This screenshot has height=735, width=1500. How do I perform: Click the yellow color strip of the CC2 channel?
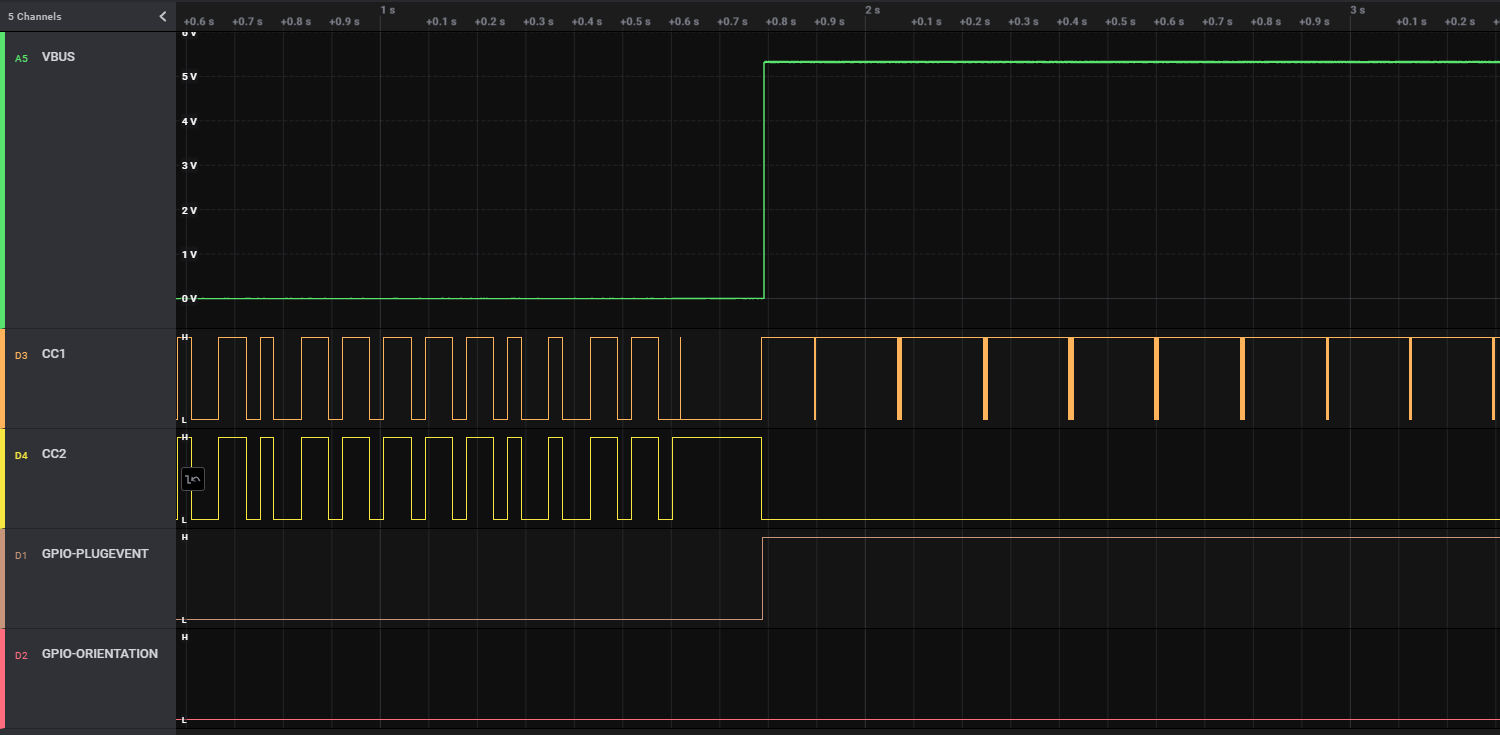tap(3, 478)
